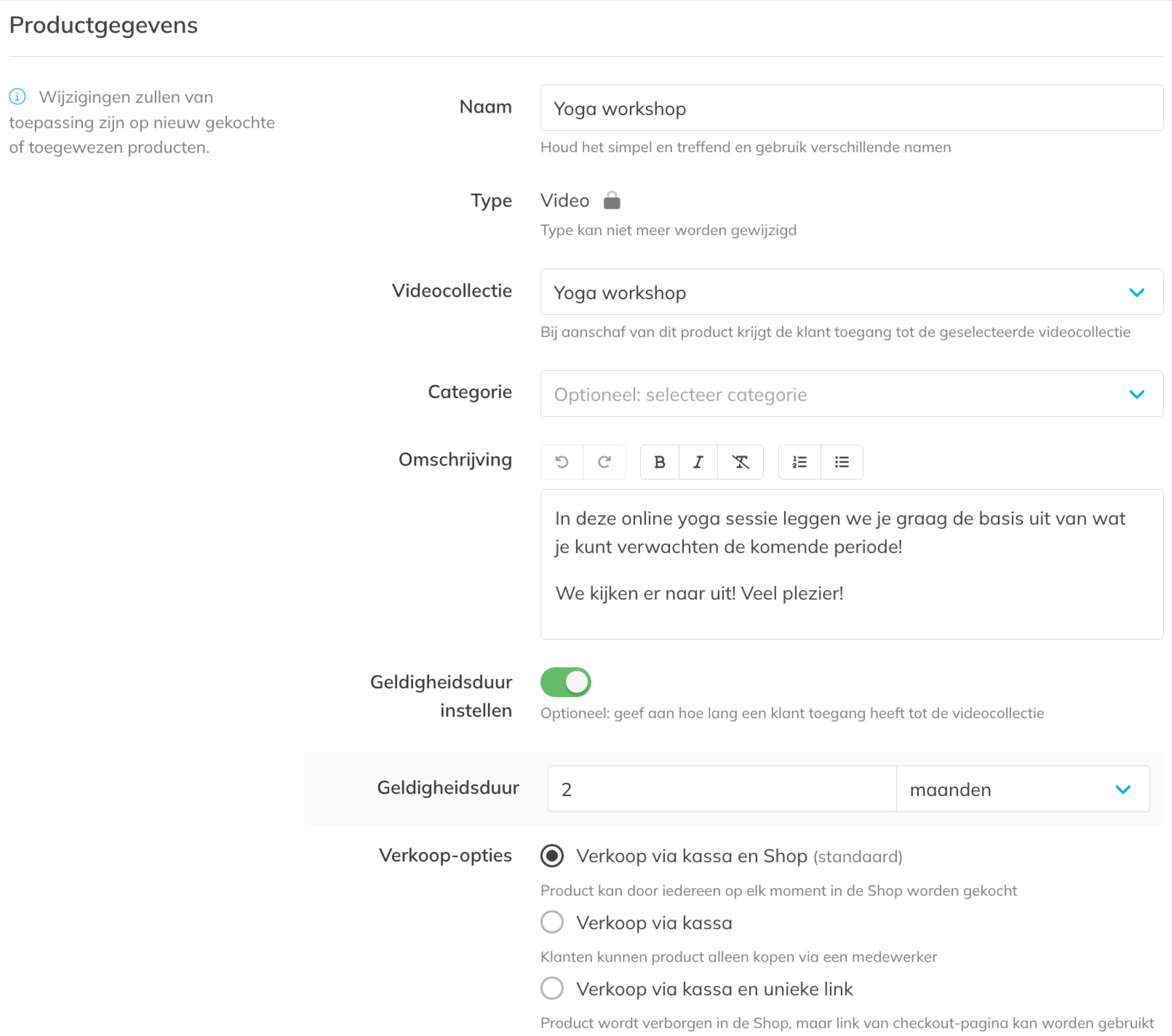
Task: Click the redo icon in description editor
Action: (605, 462)
